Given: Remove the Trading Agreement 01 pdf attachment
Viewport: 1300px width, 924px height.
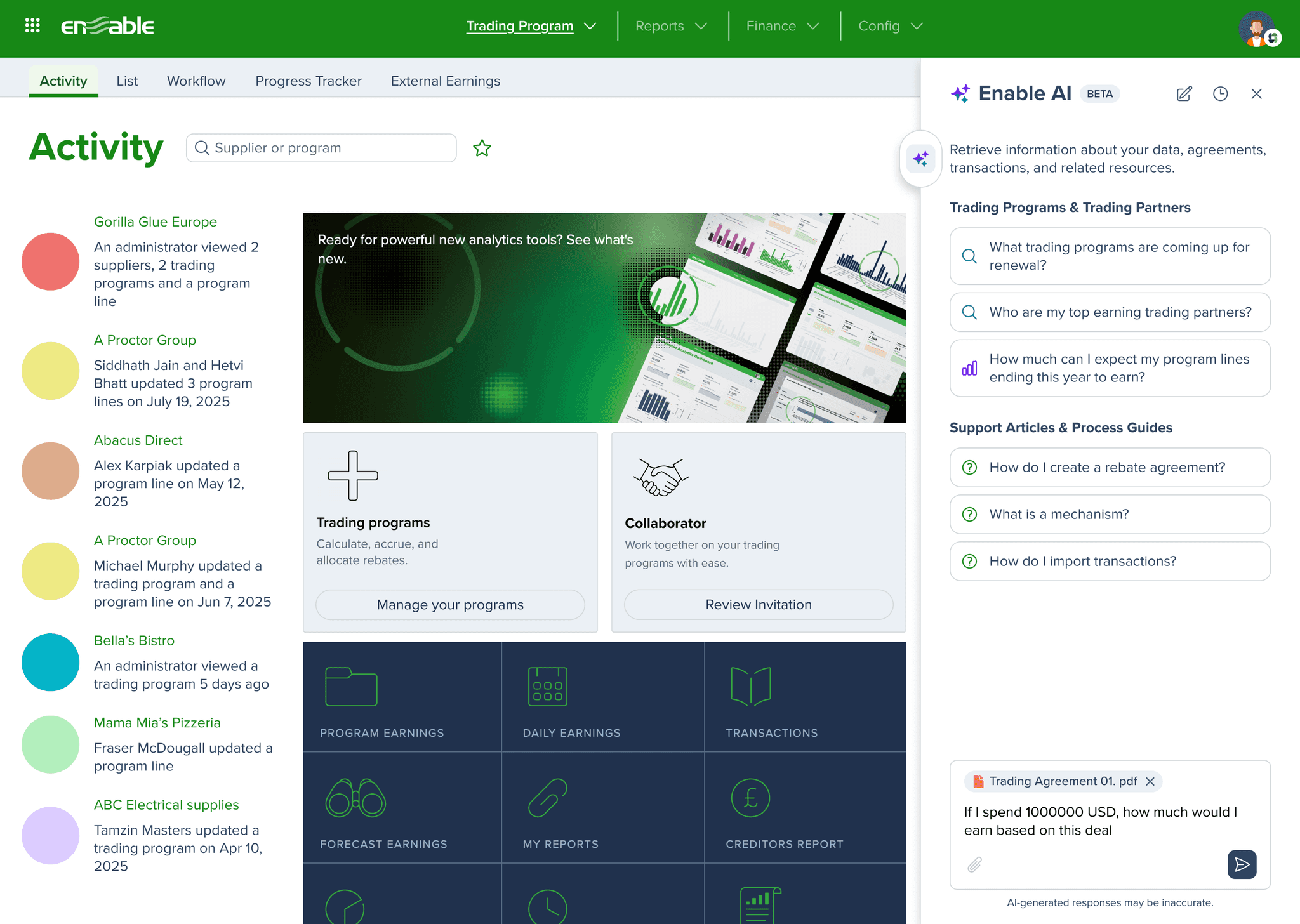Looking at the screenshot, I should click(x=1150, y=782).
